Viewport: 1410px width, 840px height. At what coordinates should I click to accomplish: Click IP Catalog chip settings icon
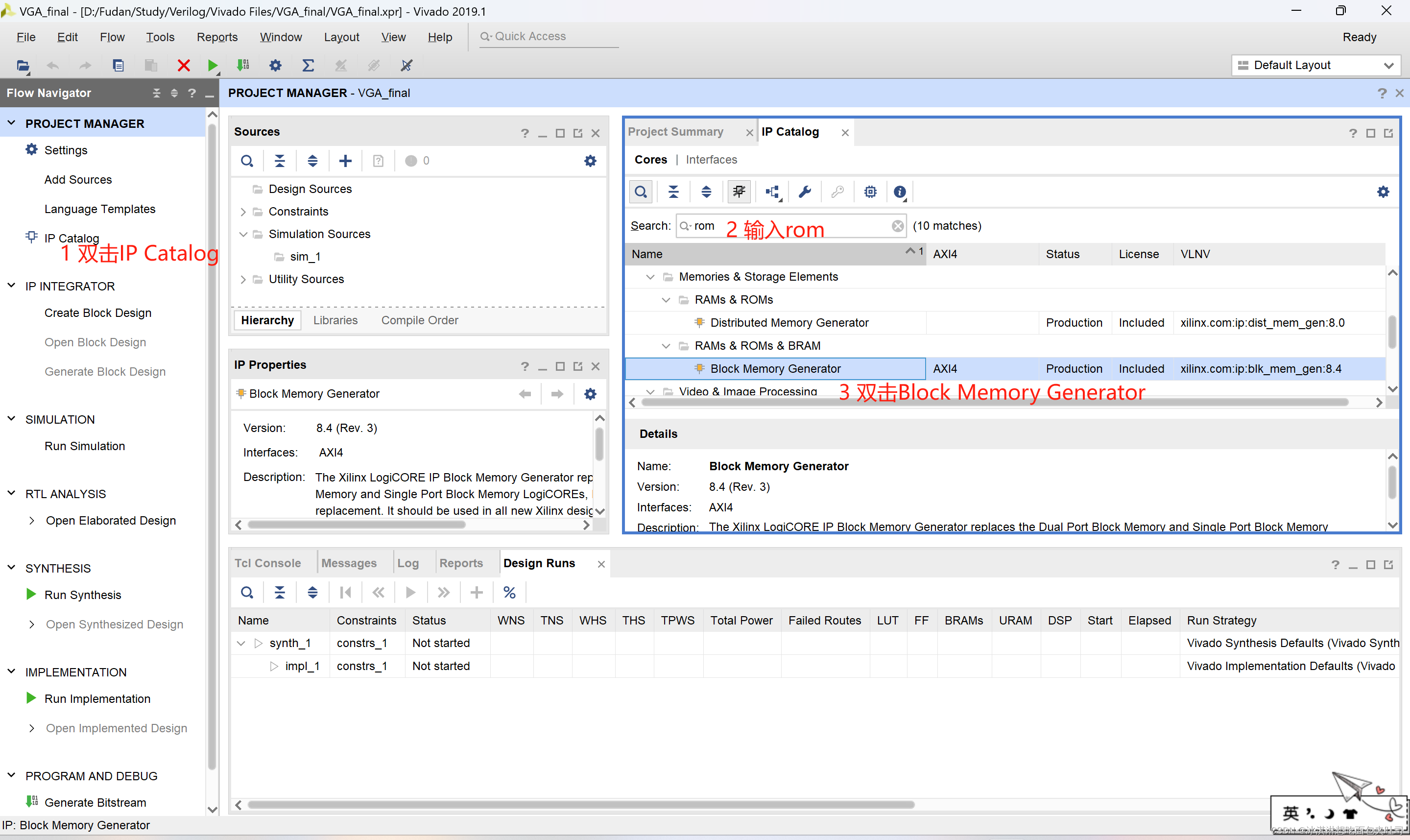pos(870,192)
